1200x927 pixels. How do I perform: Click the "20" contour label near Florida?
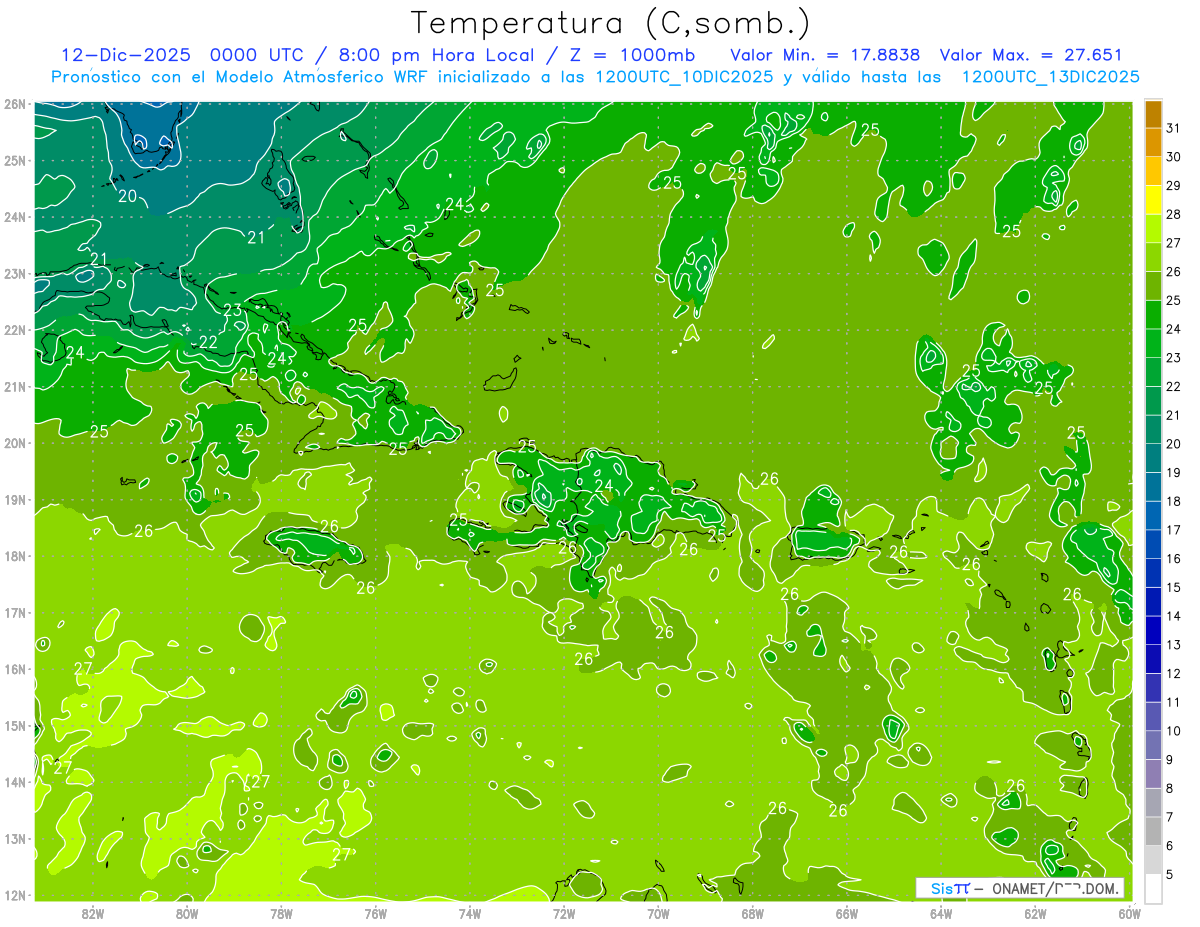point(127,196)
